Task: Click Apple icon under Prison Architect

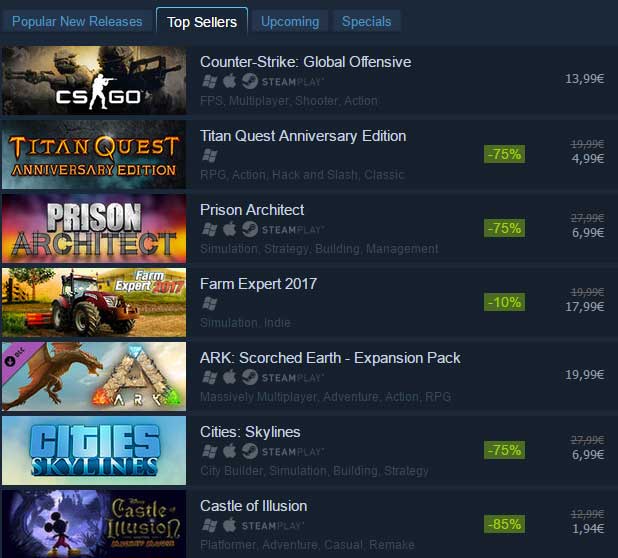Action: click(229, 229)
